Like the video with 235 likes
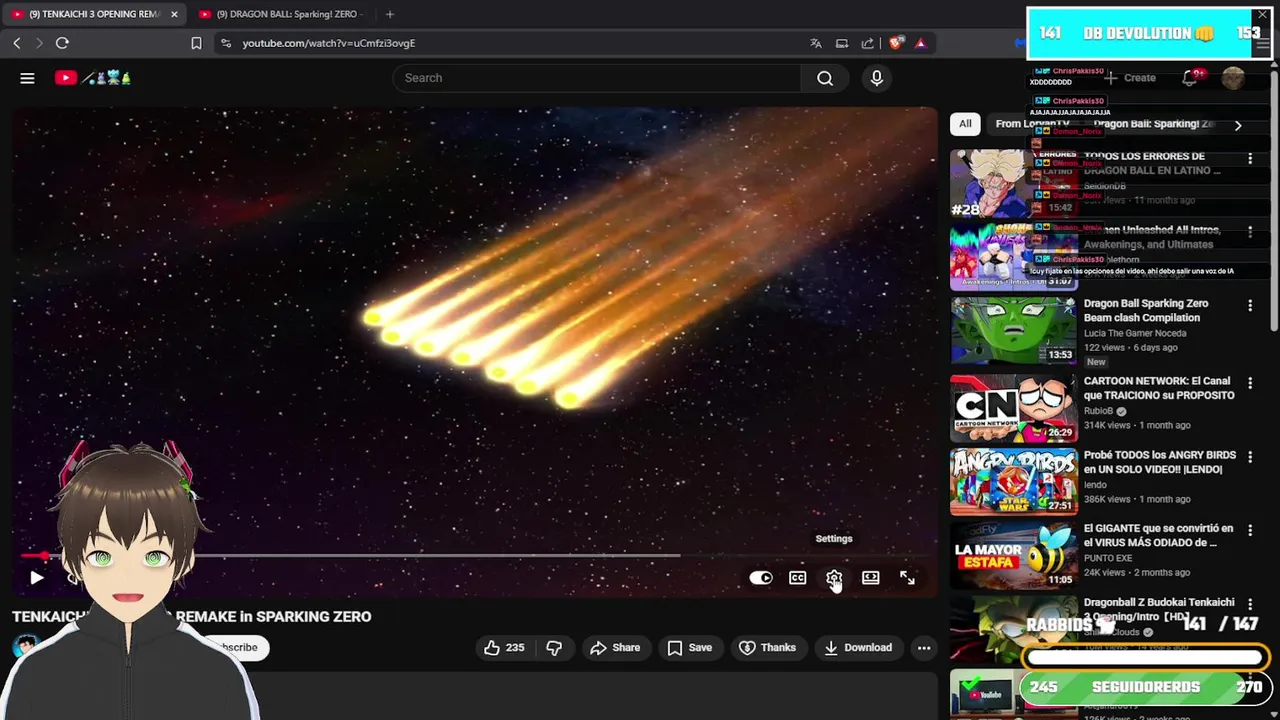Viewport: 1280px width, 720px height. [x=505, y=648]
